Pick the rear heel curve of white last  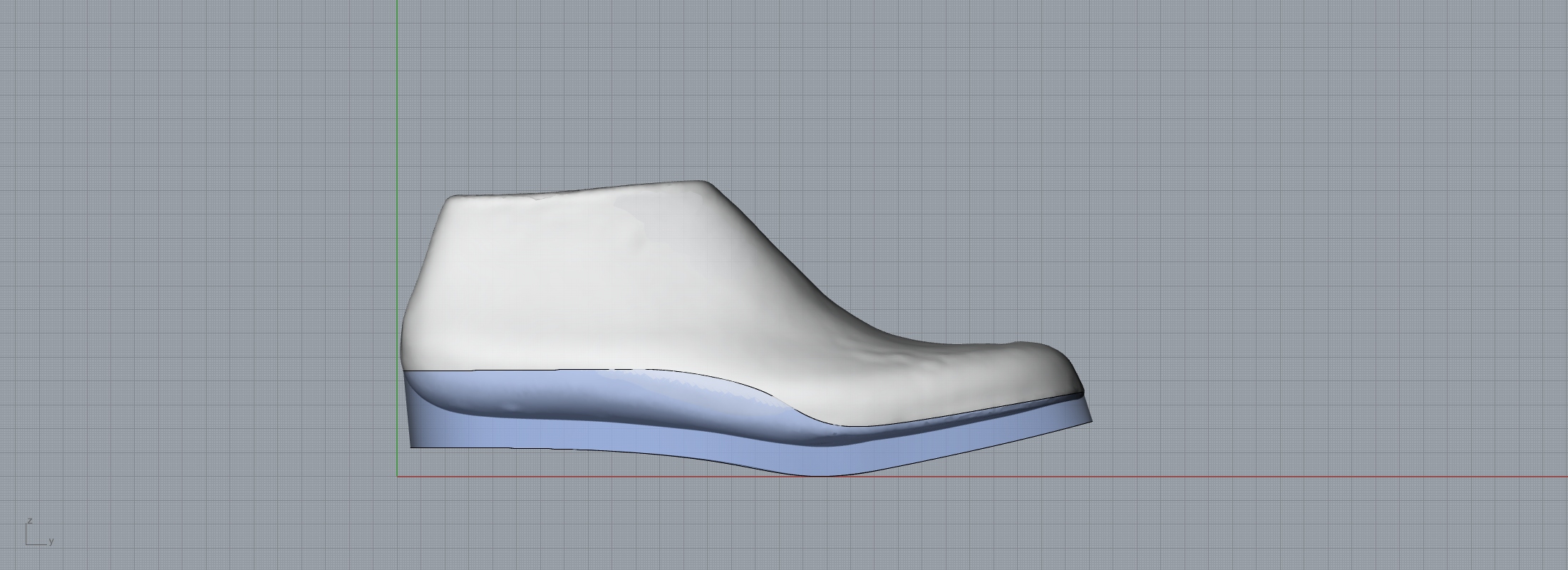coord(404,335)
